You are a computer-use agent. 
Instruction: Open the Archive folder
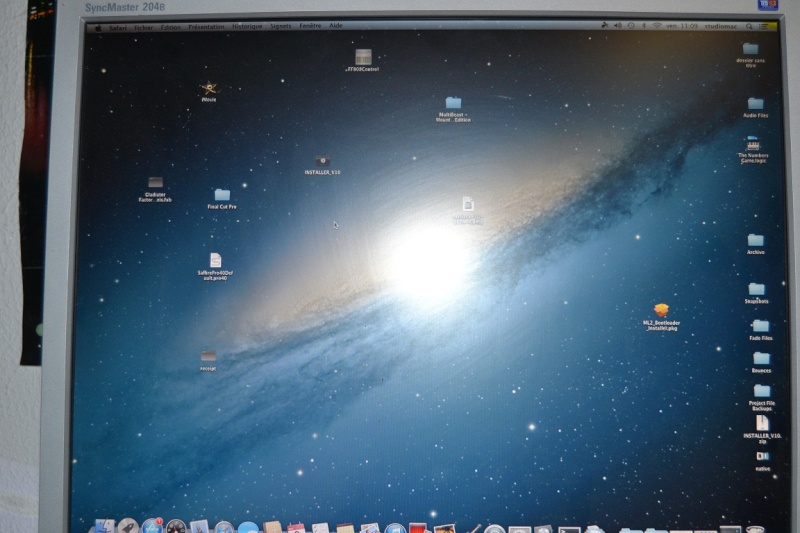click(x=756, y=240)
